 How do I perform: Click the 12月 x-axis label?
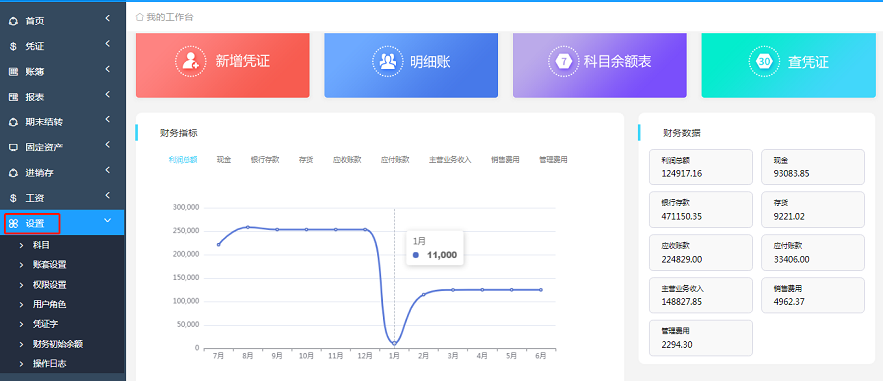tap(365, 356)
